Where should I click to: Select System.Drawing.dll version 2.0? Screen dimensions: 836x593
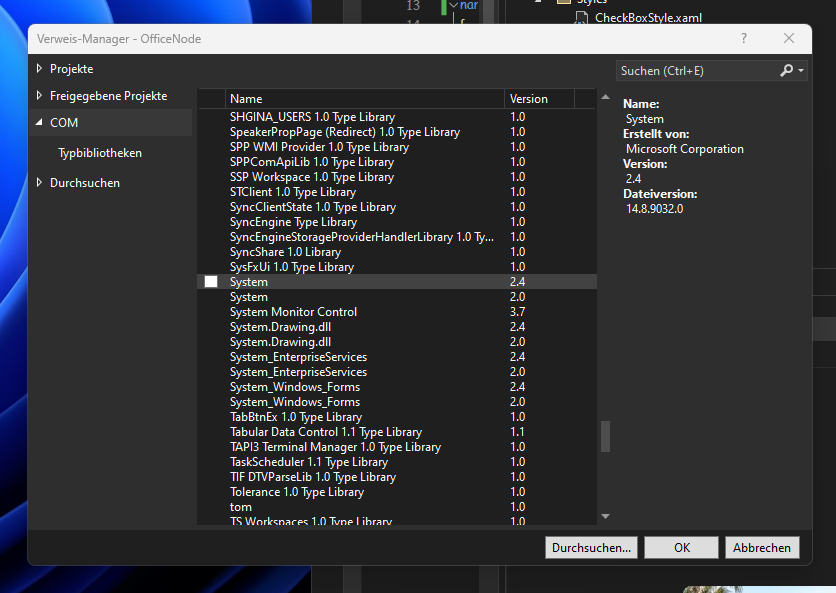(x=397, y=341)
